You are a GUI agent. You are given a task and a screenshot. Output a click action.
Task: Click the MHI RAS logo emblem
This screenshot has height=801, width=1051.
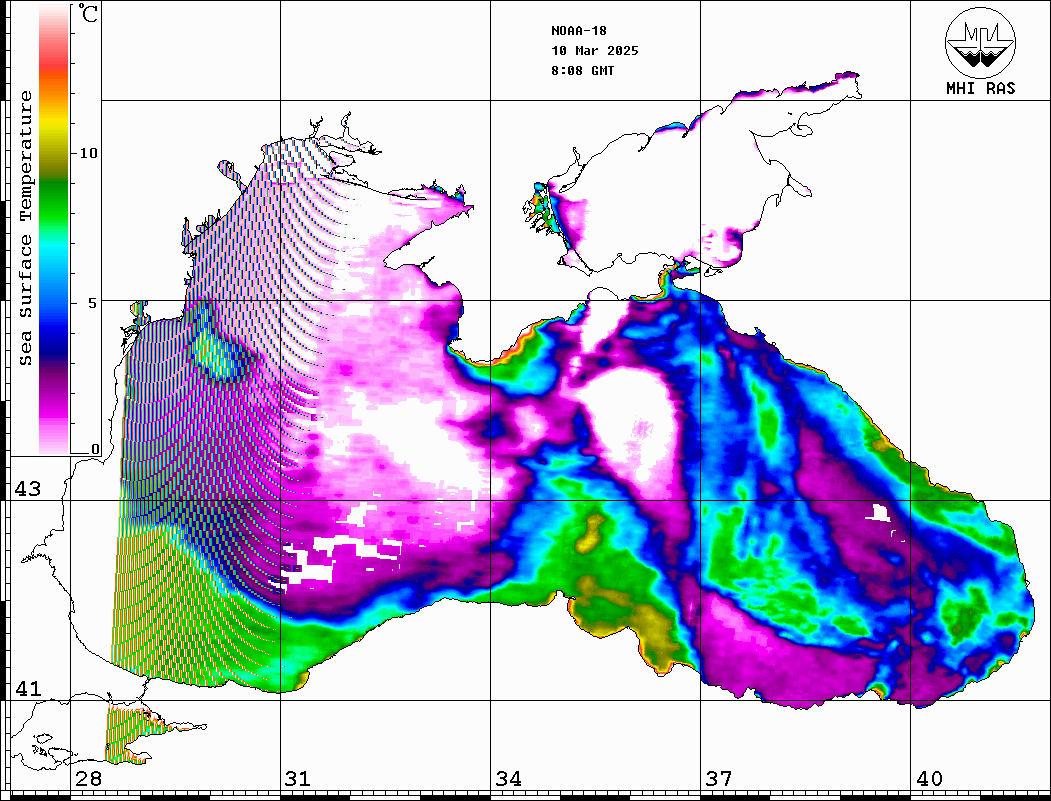pyautogui.click(x=980, y=42)
